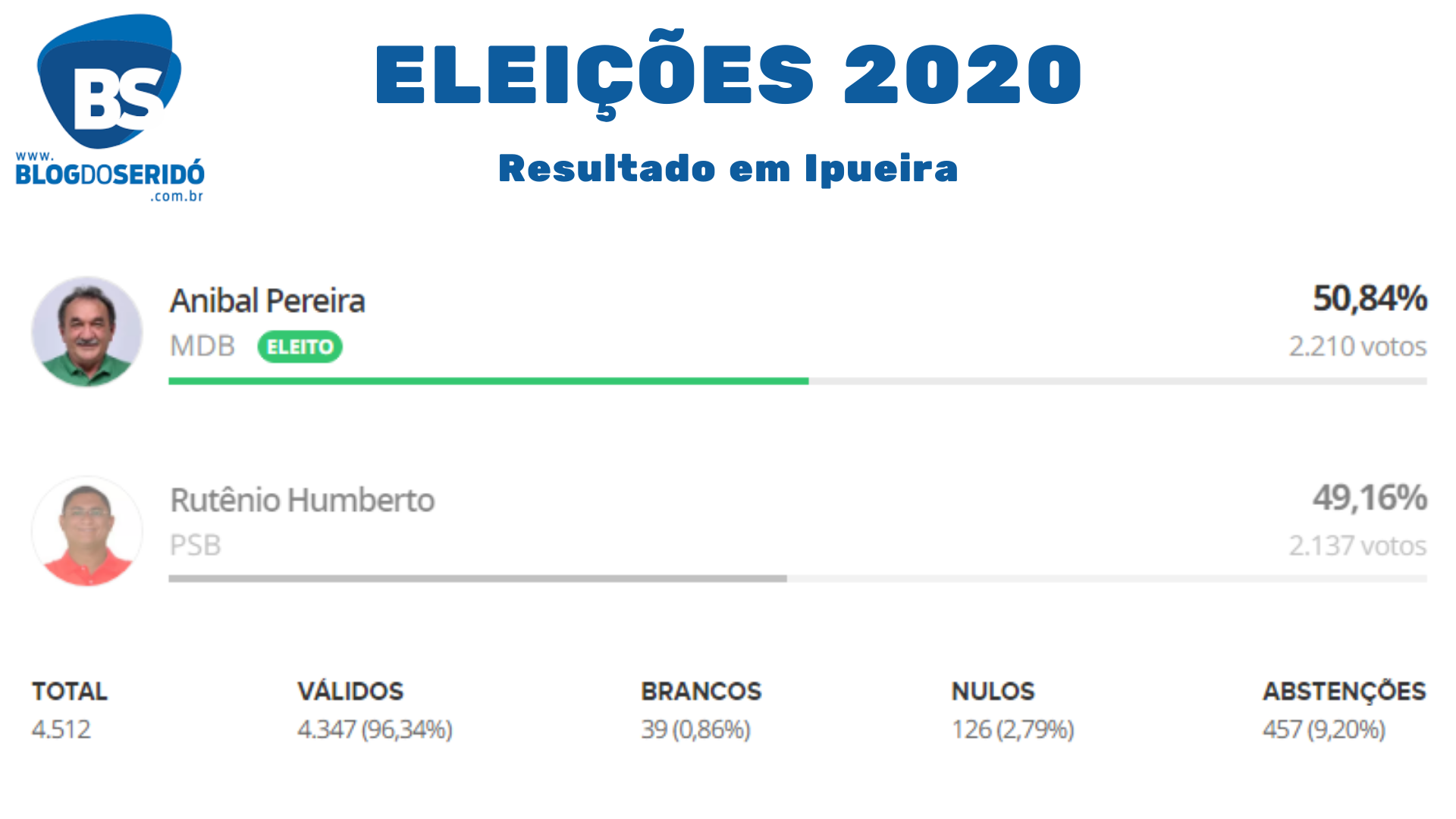Click Rutênio Humberto's gray vote progress bar

(478, 579)
